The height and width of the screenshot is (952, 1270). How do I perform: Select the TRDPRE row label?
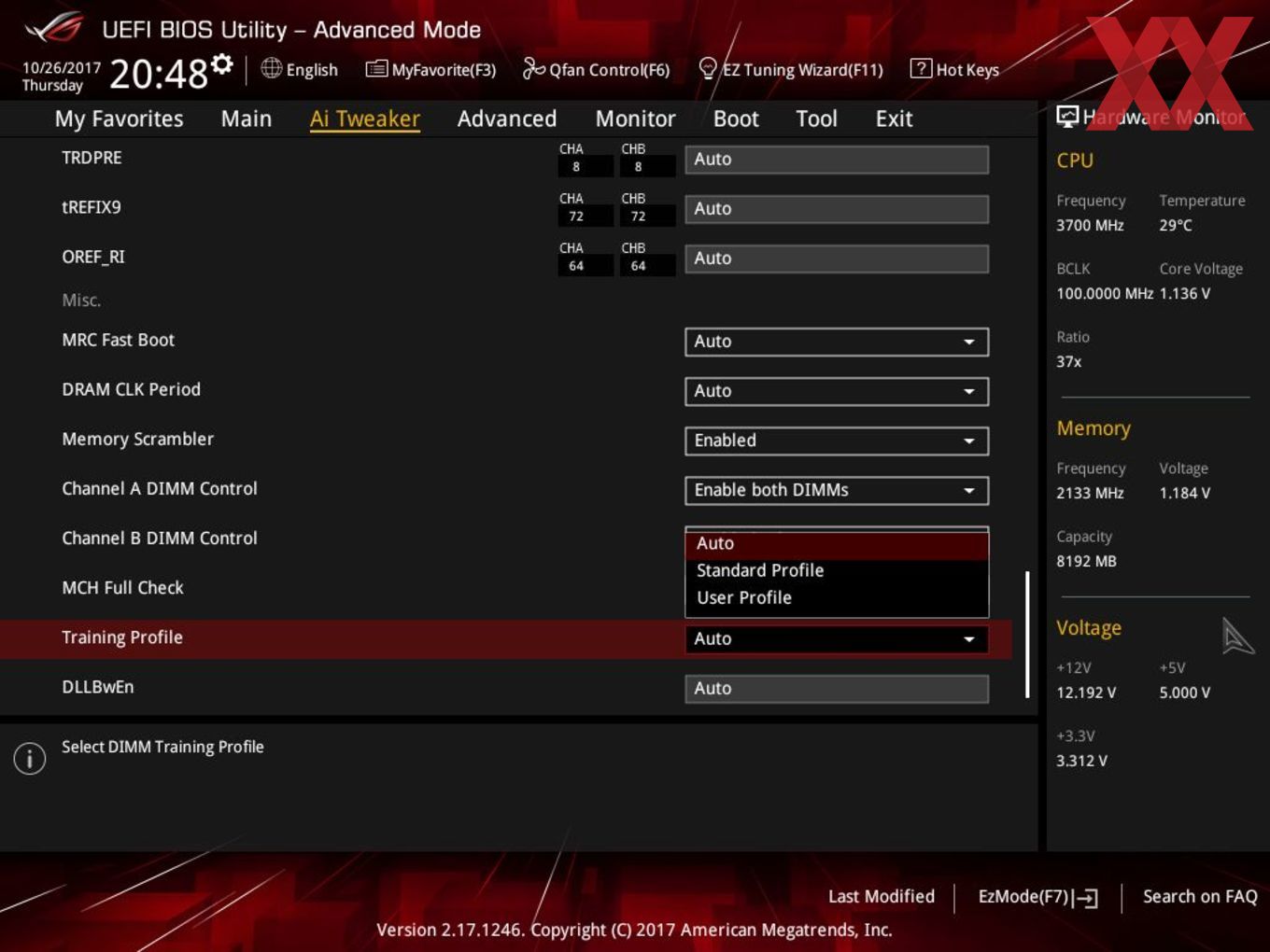pyautogui.click(x=92, y=158)
